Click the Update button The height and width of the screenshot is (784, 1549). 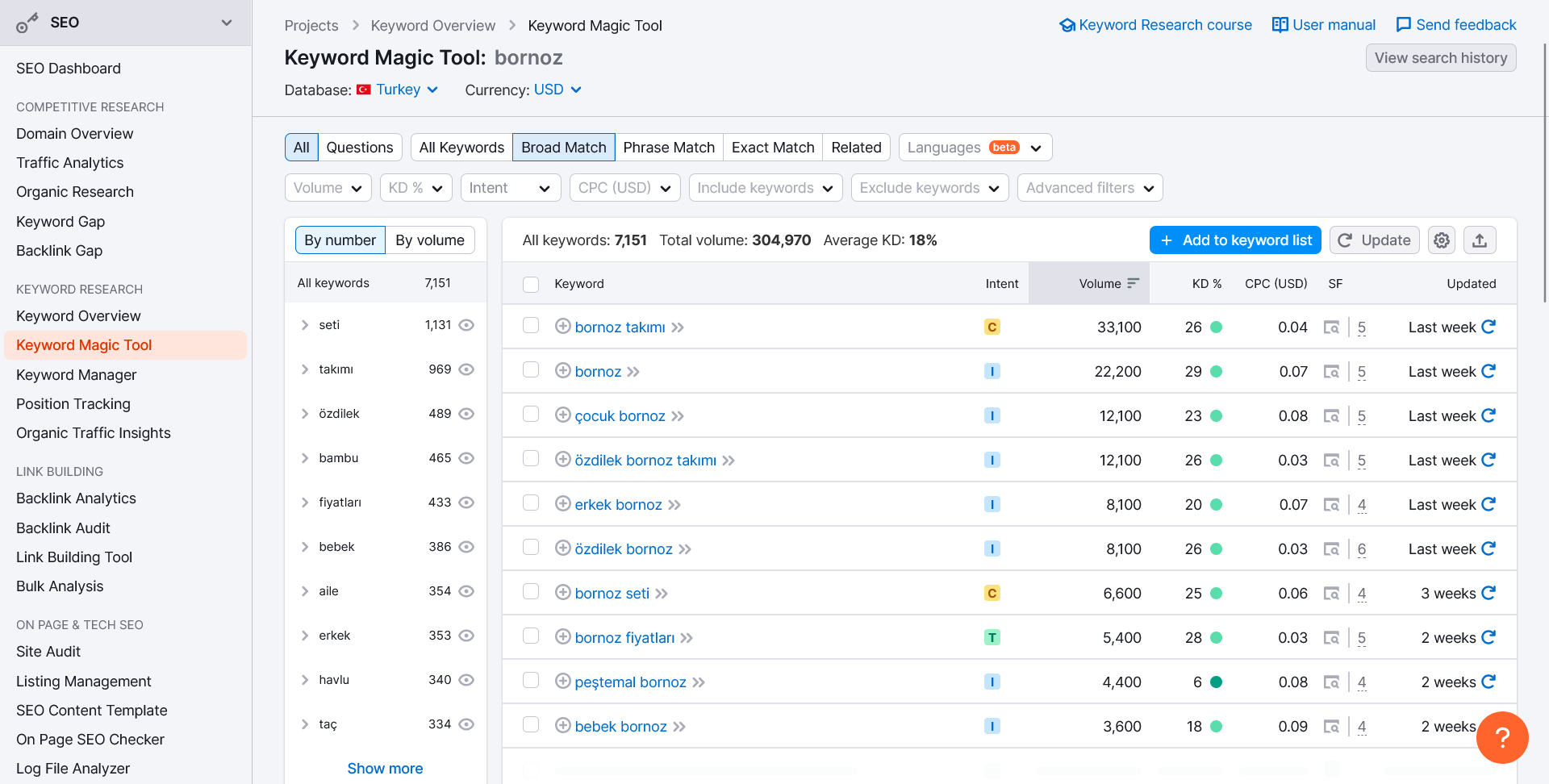[1375, 240]
